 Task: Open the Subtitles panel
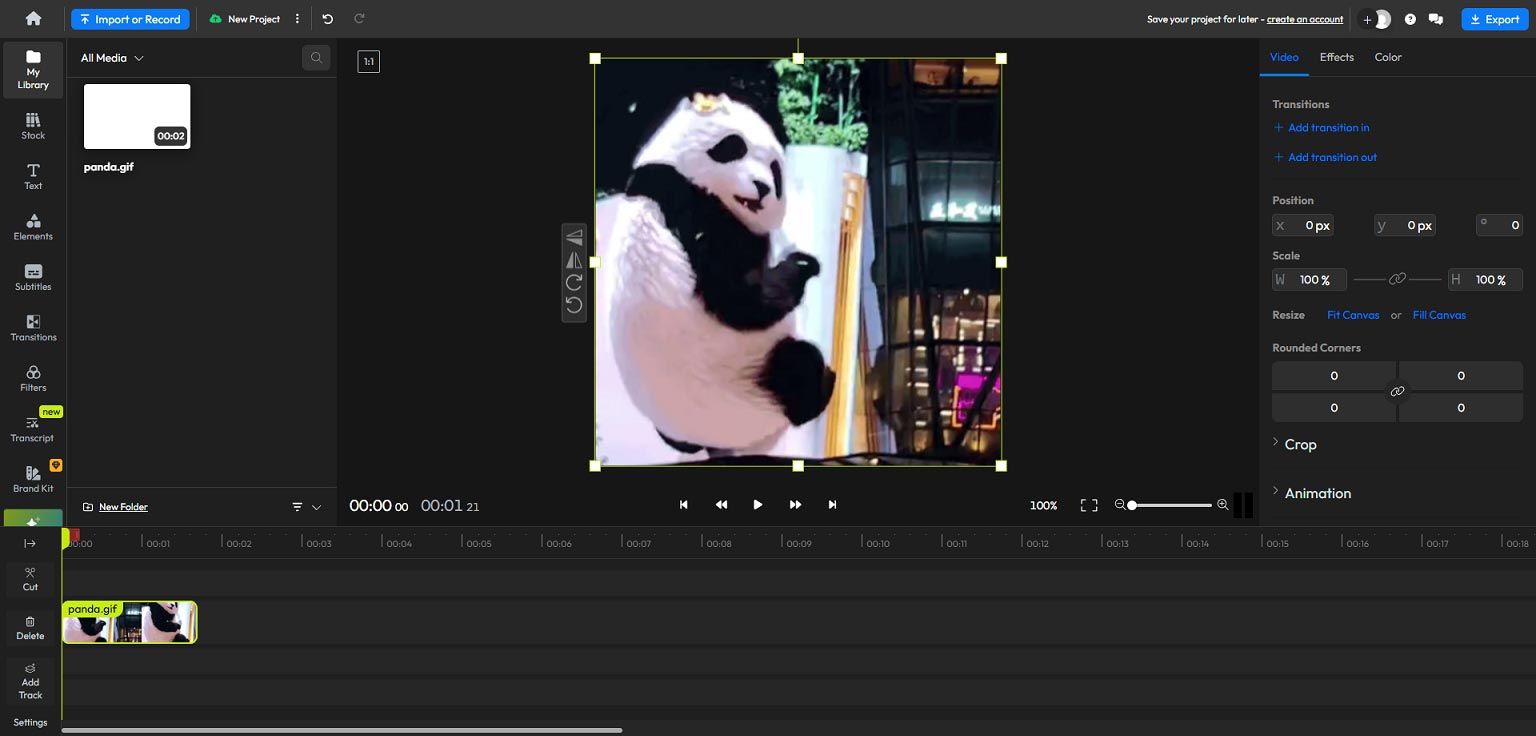(x=33, y=279)
